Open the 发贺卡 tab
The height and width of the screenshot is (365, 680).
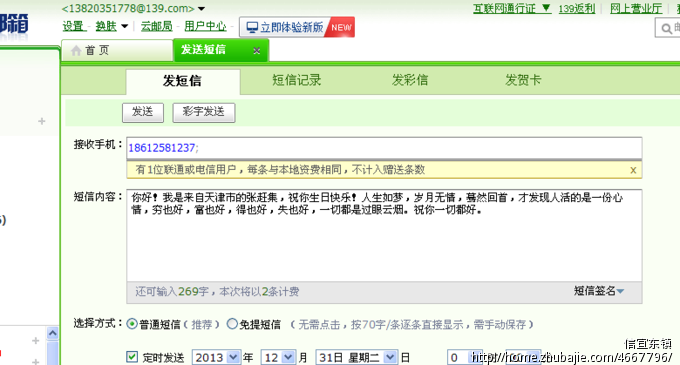coord(523,80)
